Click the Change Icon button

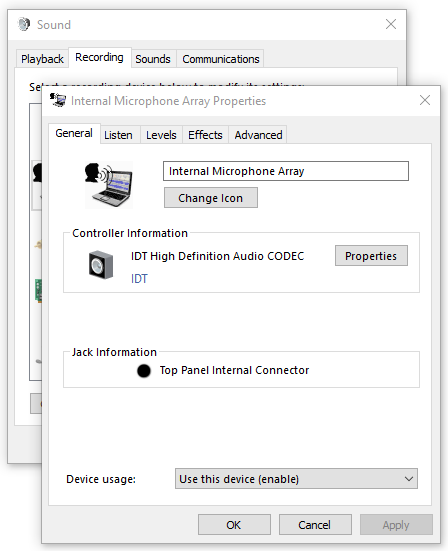(x=211, y=198)
